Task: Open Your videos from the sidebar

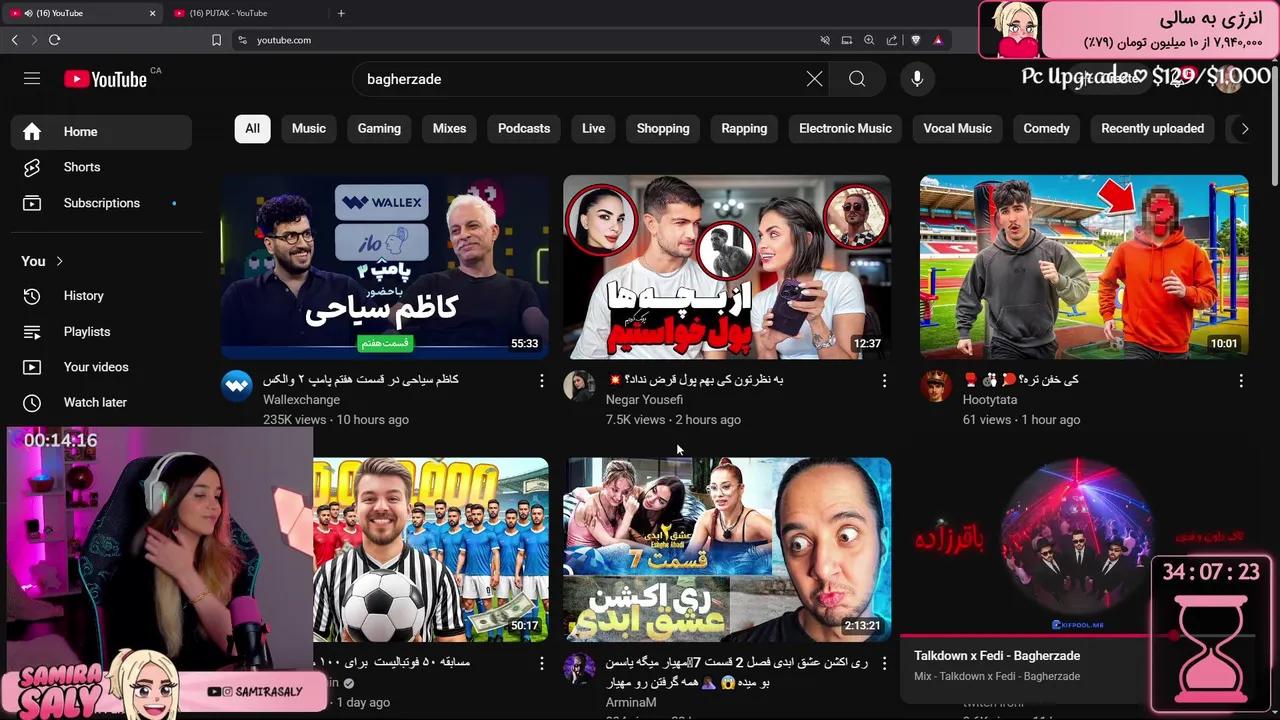Action: tap(101, 367)
